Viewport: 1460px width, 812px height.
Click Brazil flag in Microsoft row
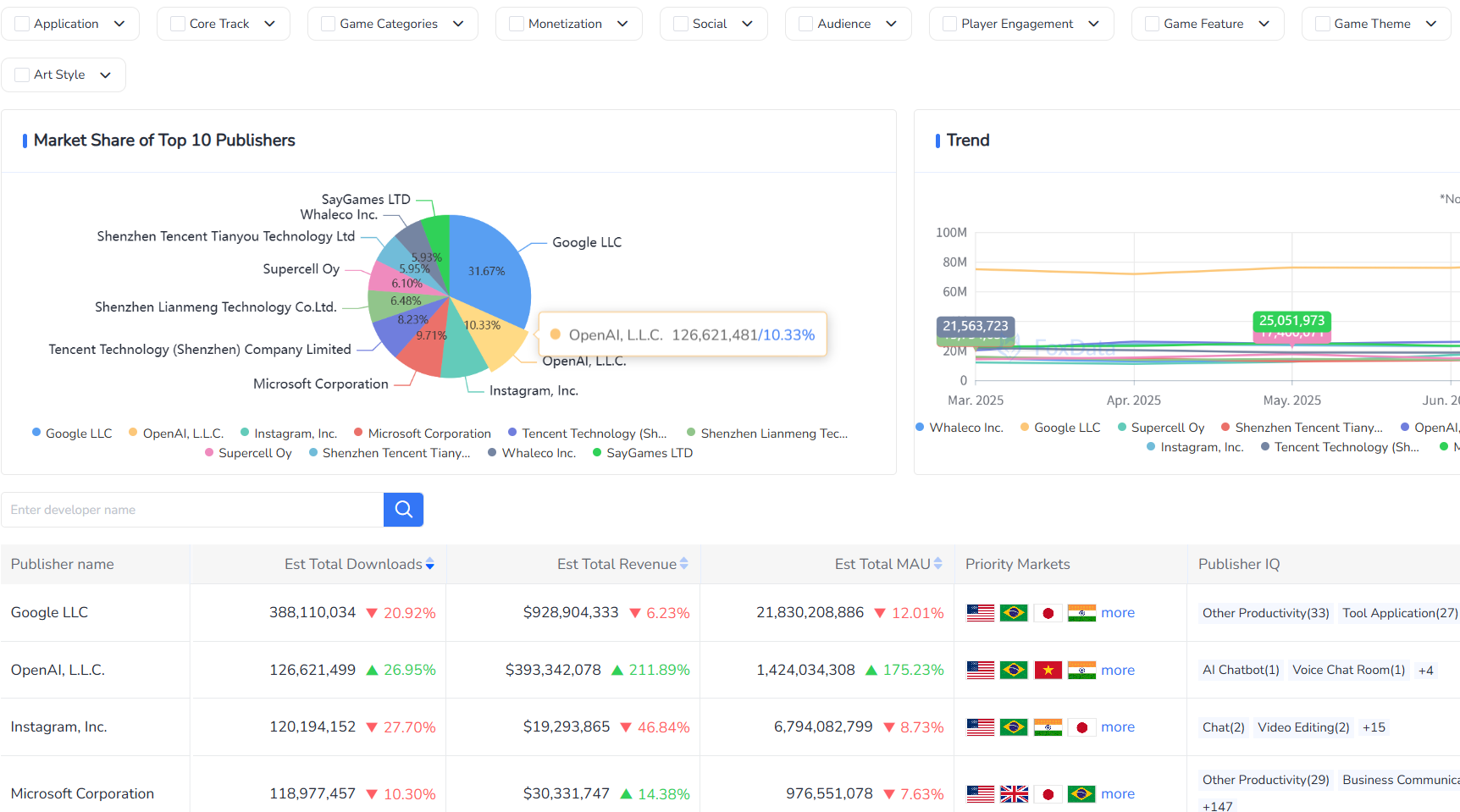(1081, 794)
